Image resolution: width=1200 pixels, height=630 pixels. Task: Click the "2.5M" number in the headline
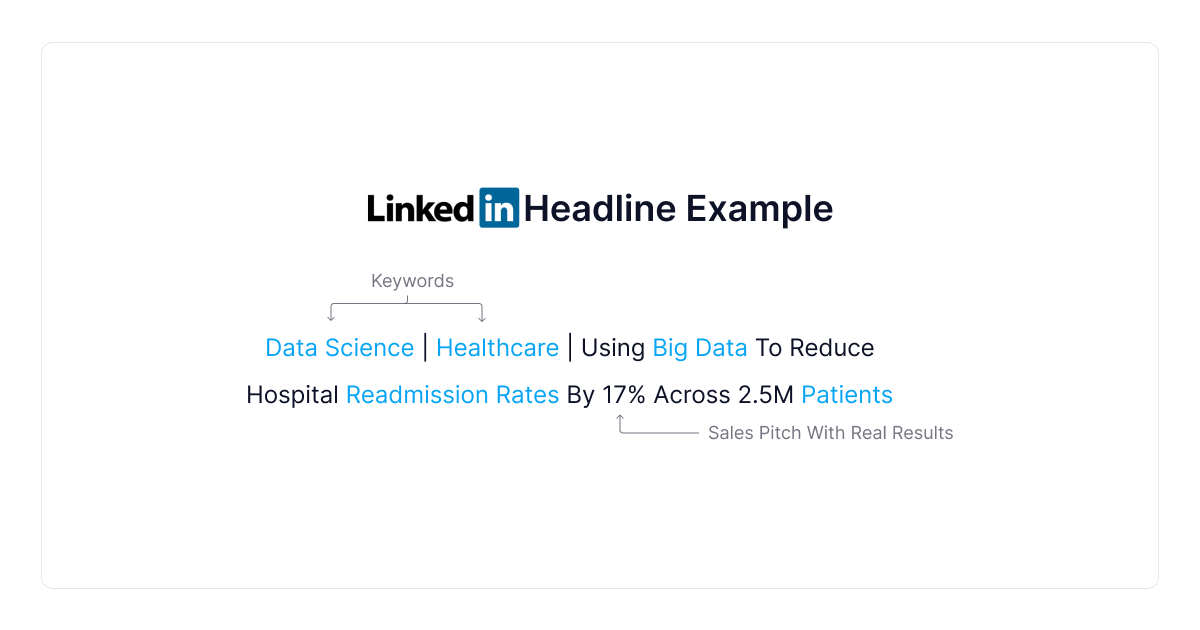(765, 395)
